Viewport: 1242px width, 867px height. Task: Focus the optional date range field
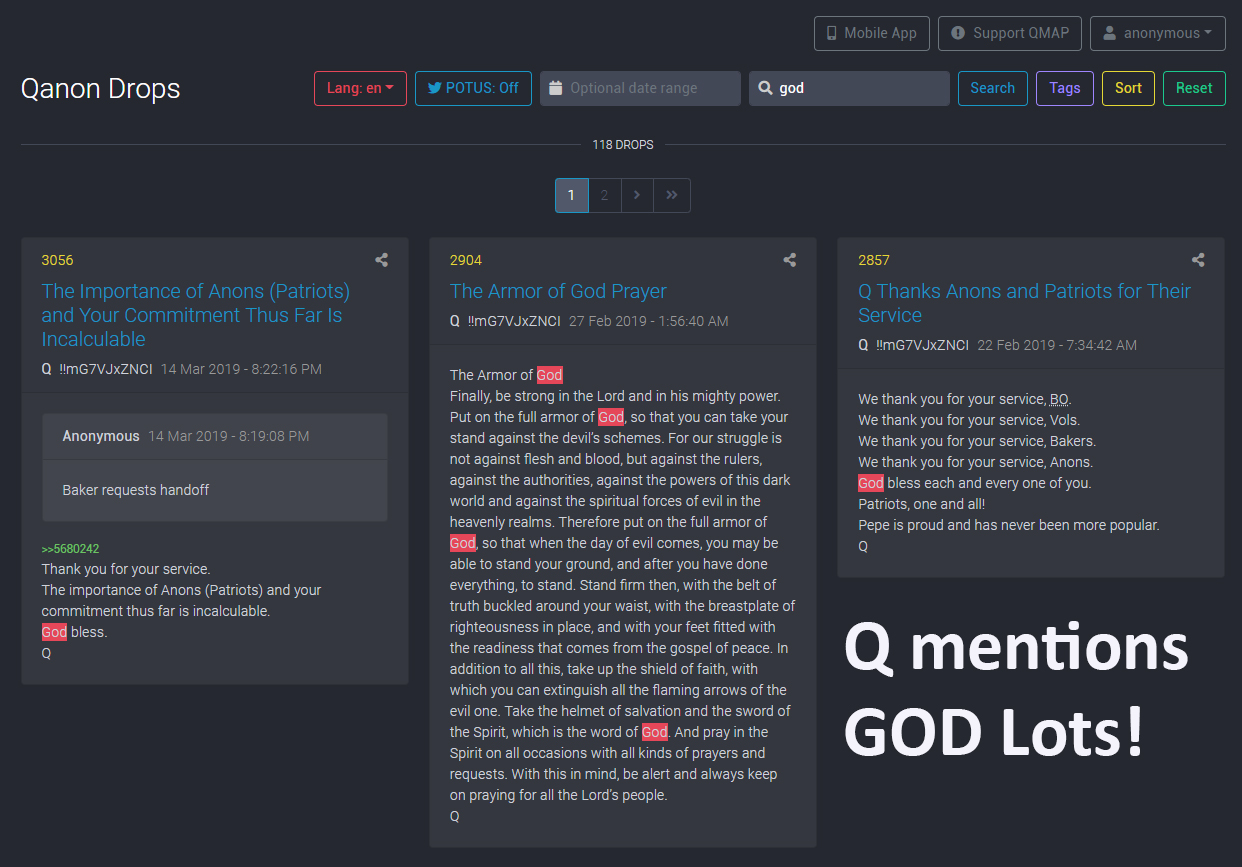point(640,88)
